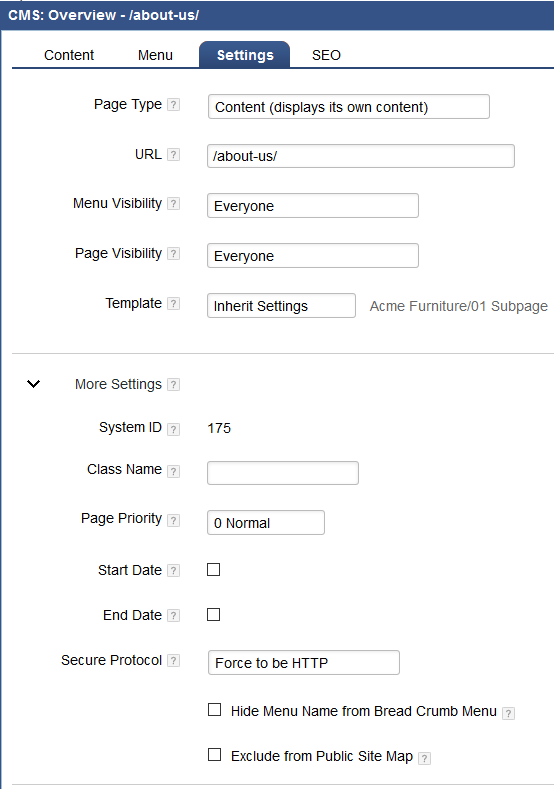
Task: Collapse the More Settings section chevron
Action: tap(33, 384)
